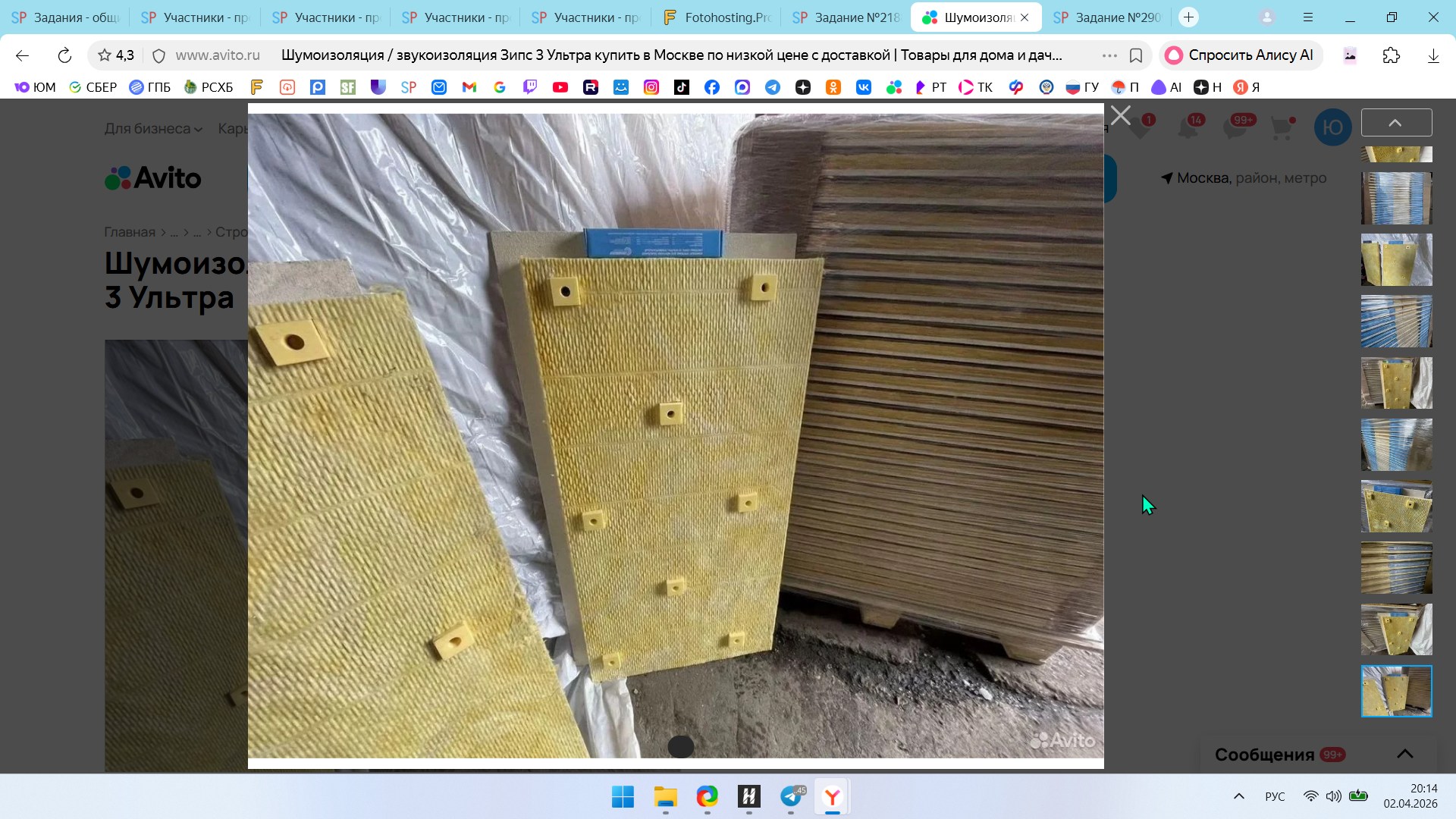The height and width of the screenshot is (819, 1456).
Task: Open the YouTube bookmark icon
Action: click(560, 87)
